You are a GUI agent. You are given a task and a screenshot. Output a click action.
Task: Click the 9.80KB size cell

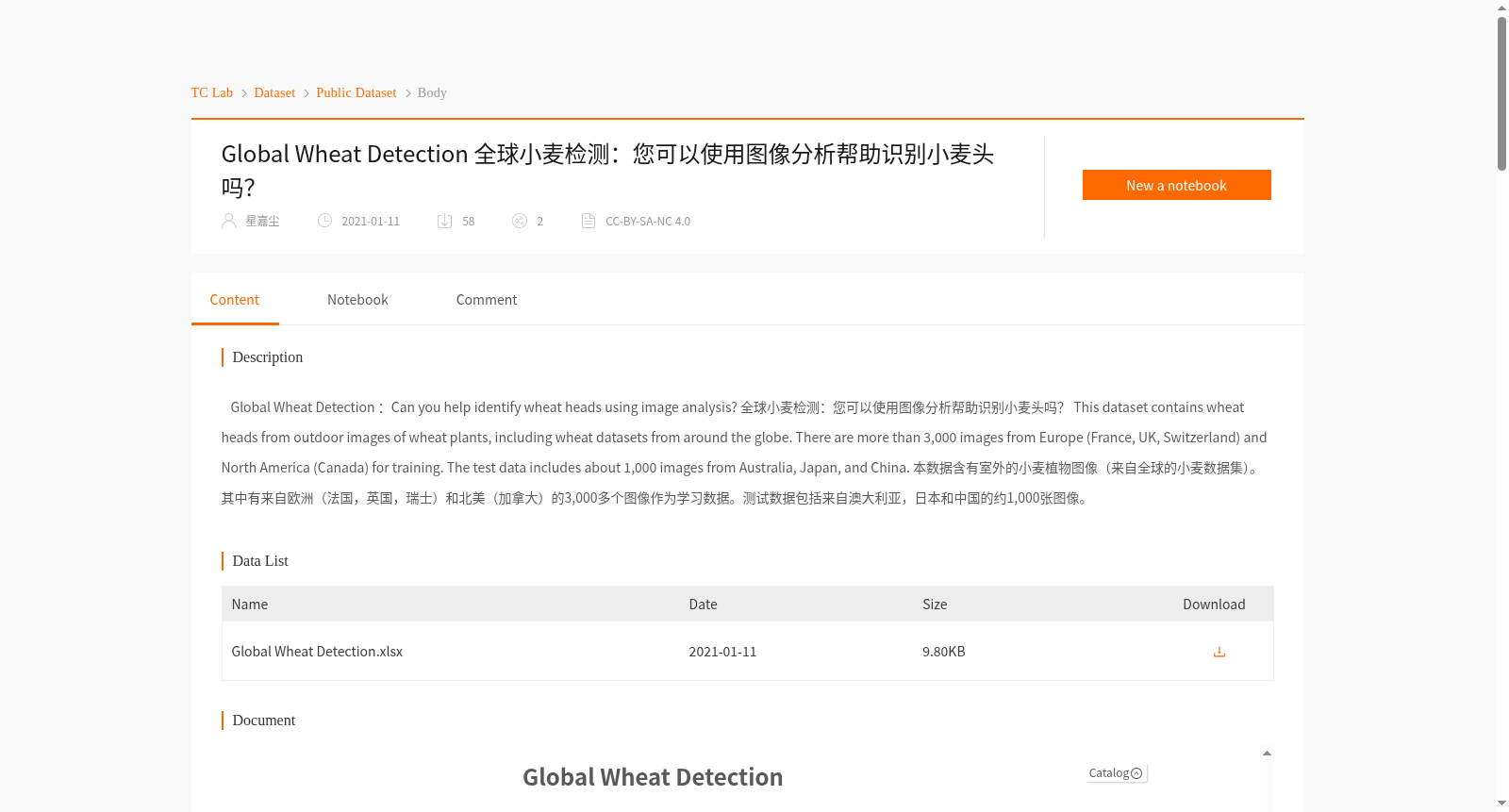944,652
